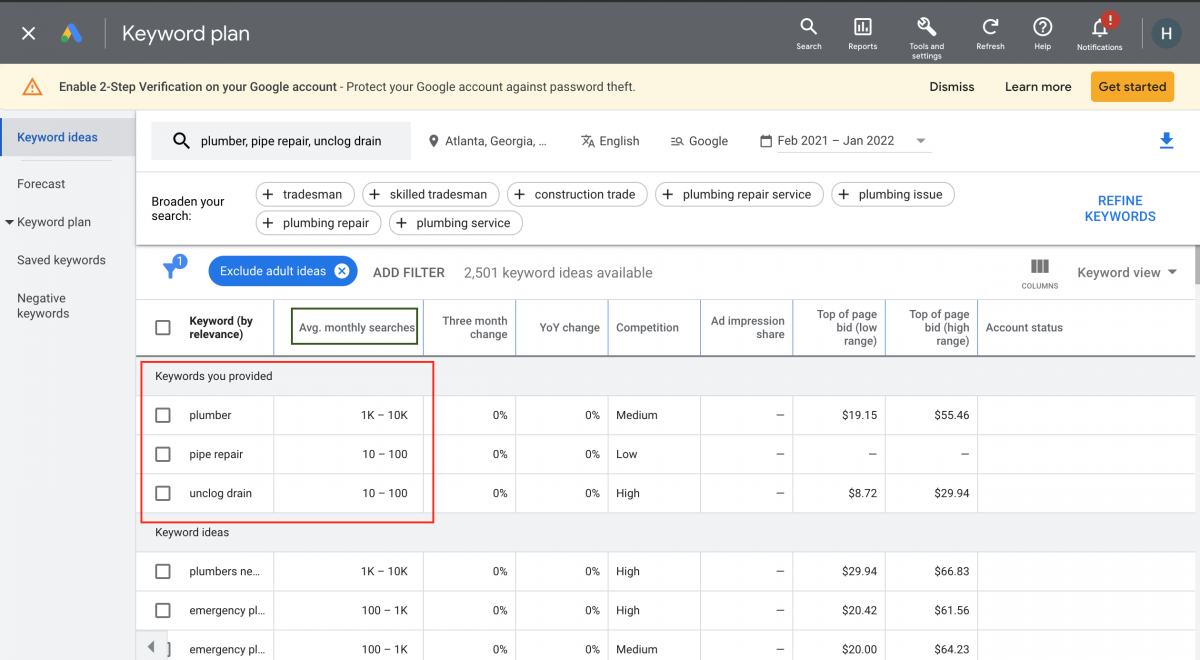
Task: Check the pipe repair keyword row
Action: (163, 454)
